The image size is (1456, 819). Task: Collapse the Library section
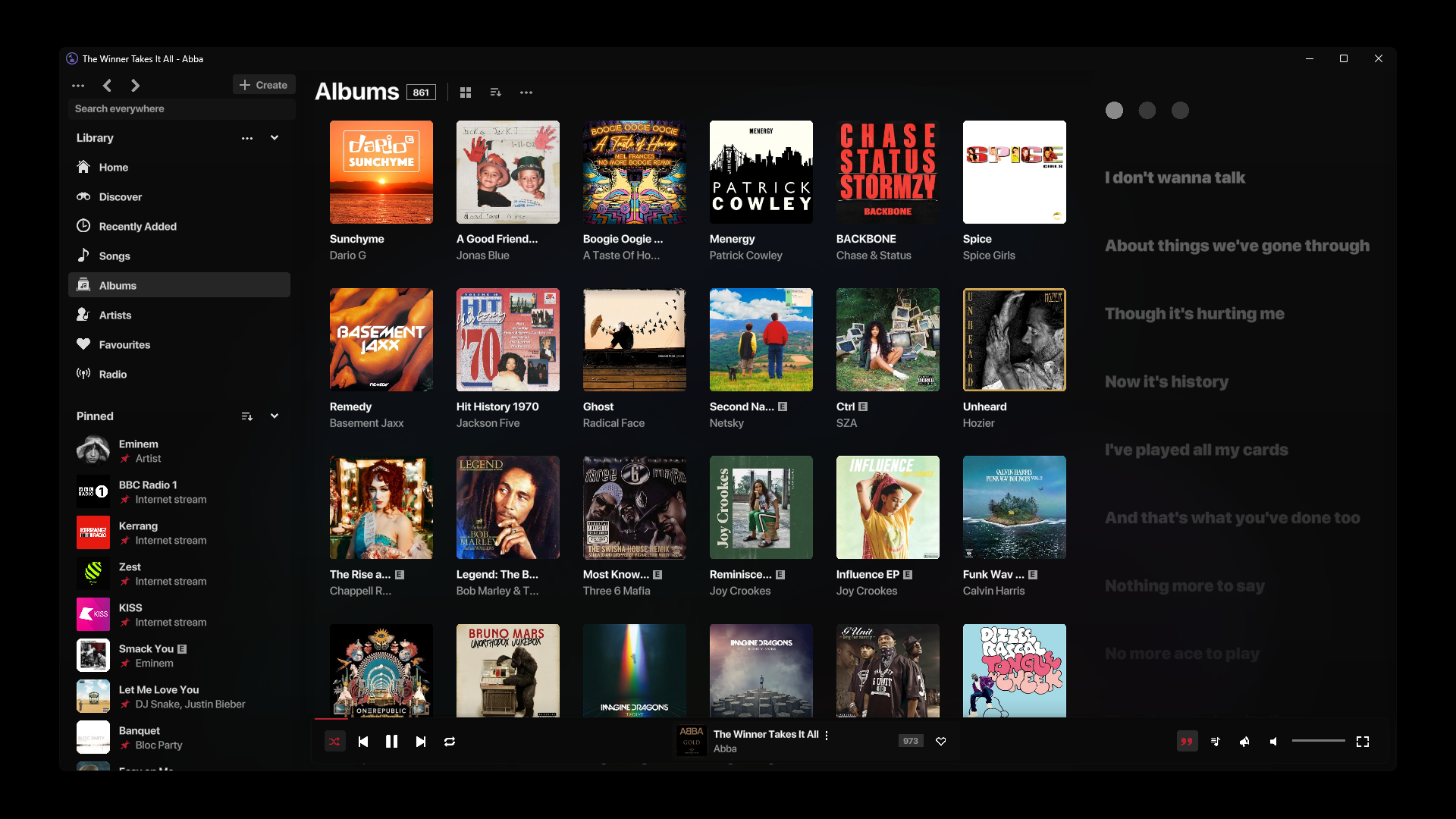point(275,138)
